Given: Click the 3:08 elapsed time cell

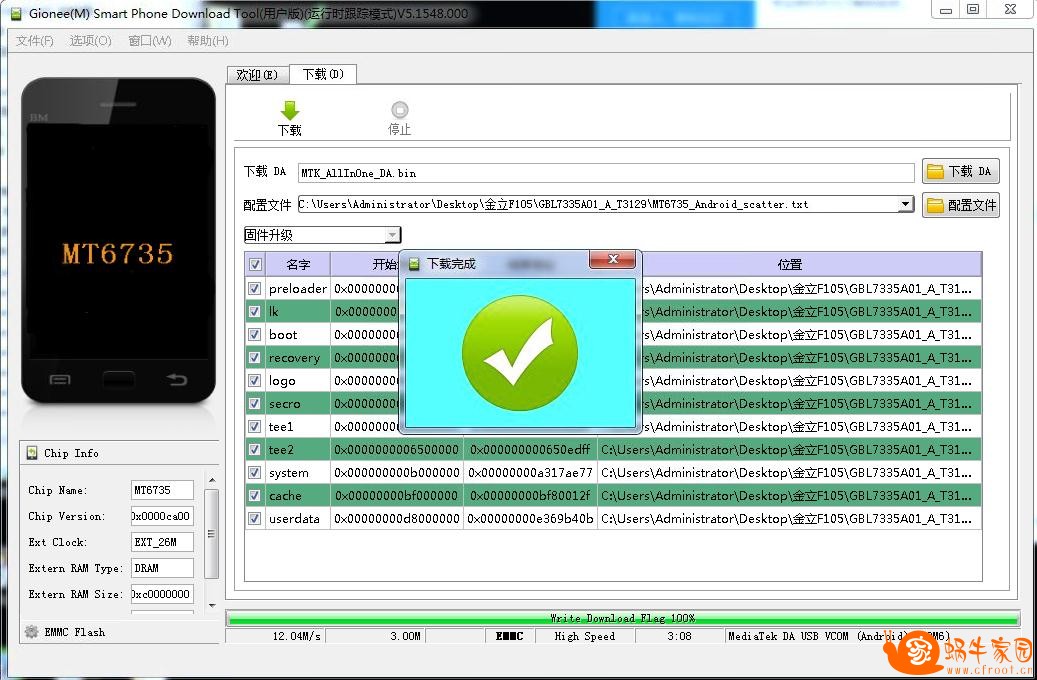Looking at the screenshot, I should click(x=679, y=636).
